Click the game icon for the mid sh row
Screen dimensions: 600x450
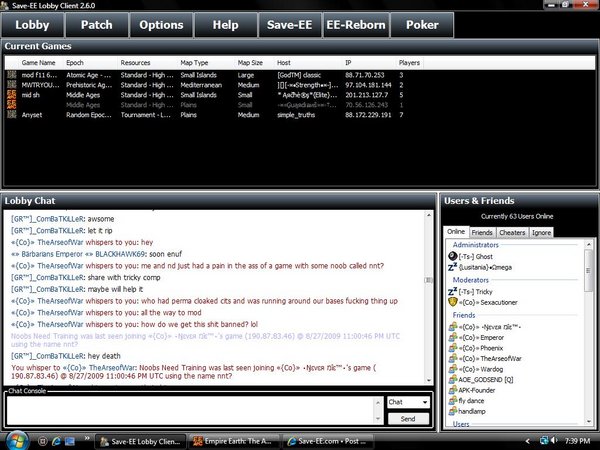point(12,94)
